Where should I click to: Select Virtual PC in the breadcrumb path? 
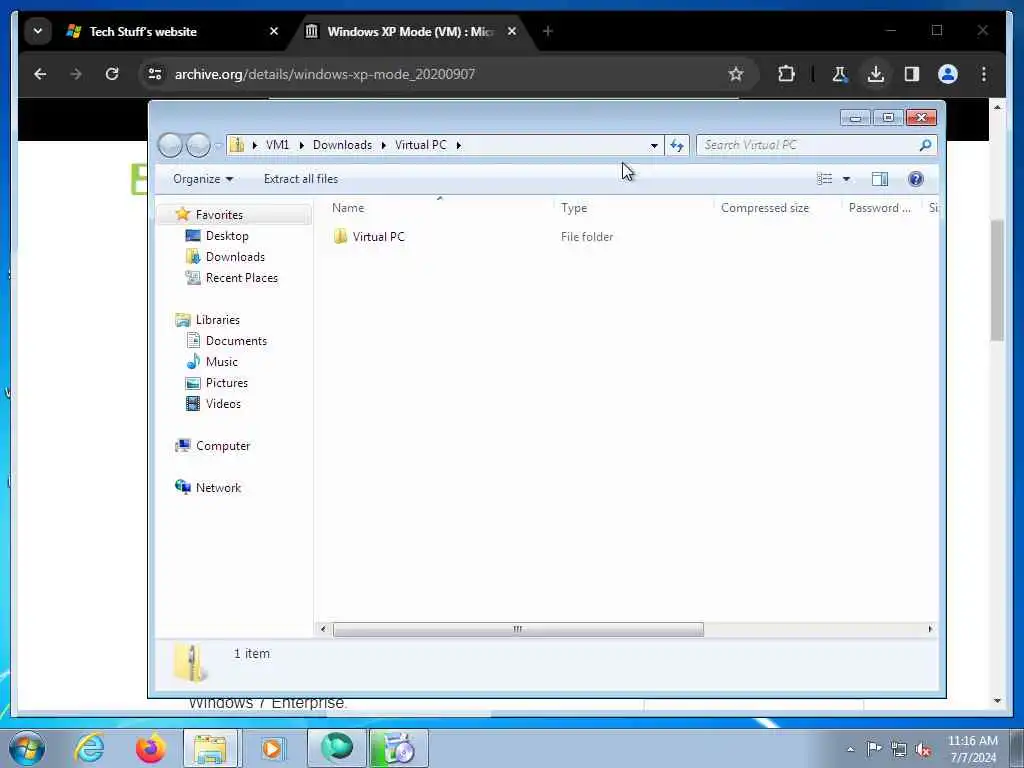coord(421,145)
